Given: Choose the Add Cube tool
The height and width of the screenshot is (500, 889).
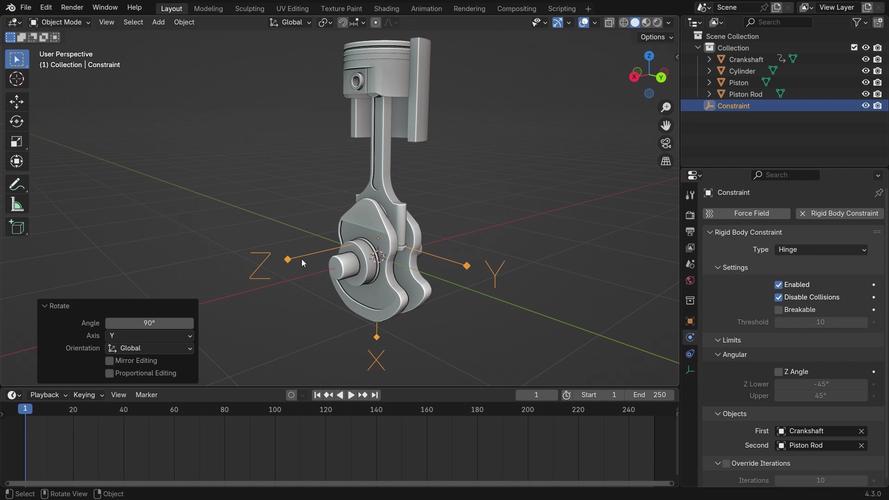Looking at the screenshot, I should [16, 227].
